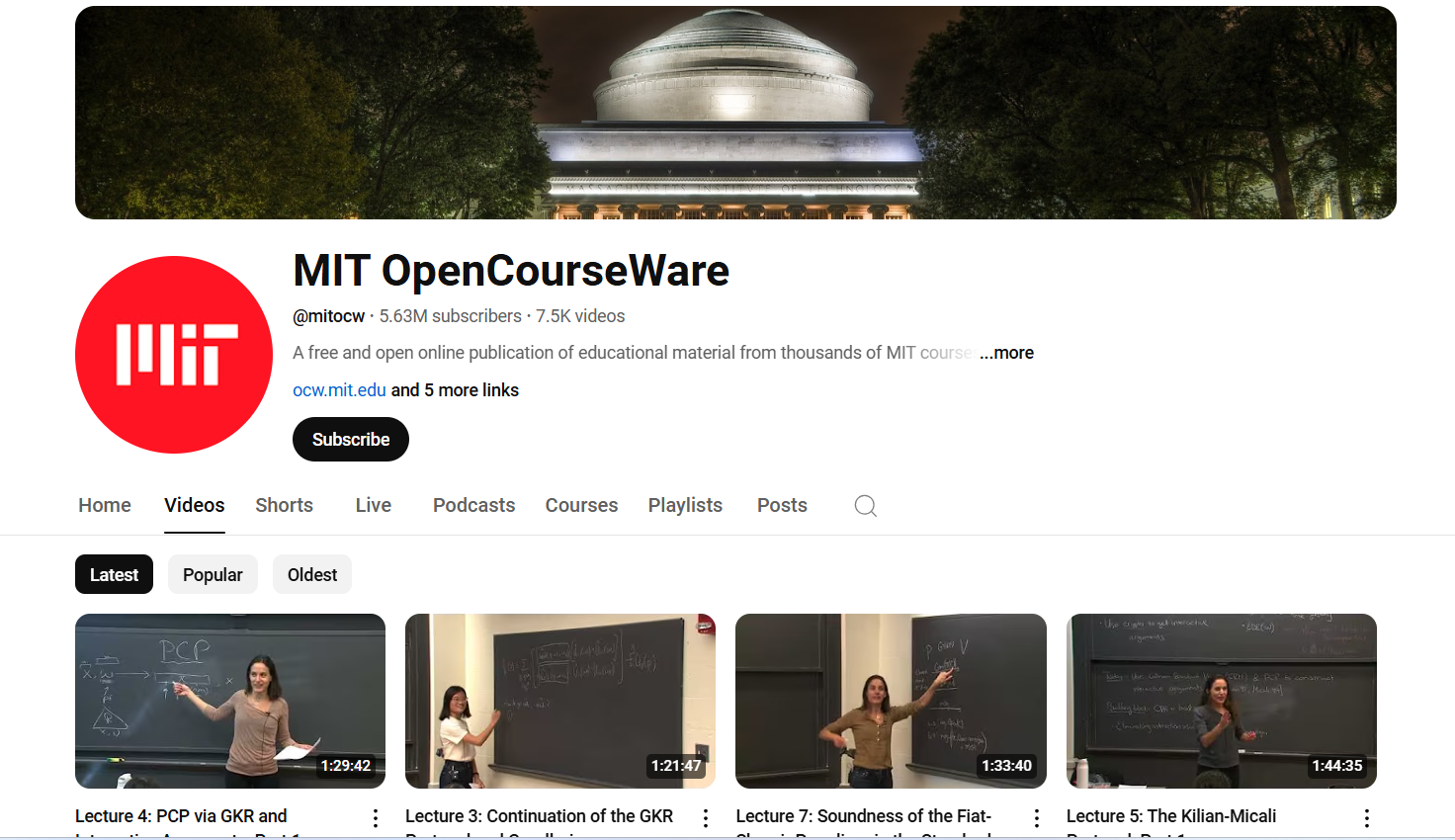Open more options for Lecture 7 video
This screenshot has height=840, width=1455.
tap(1037, 818)
